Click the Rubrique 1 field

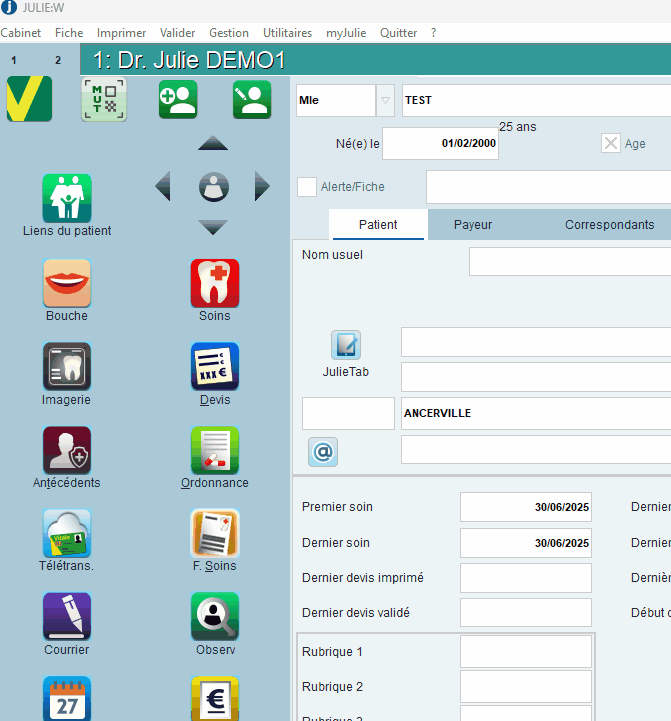pos(526,652)
